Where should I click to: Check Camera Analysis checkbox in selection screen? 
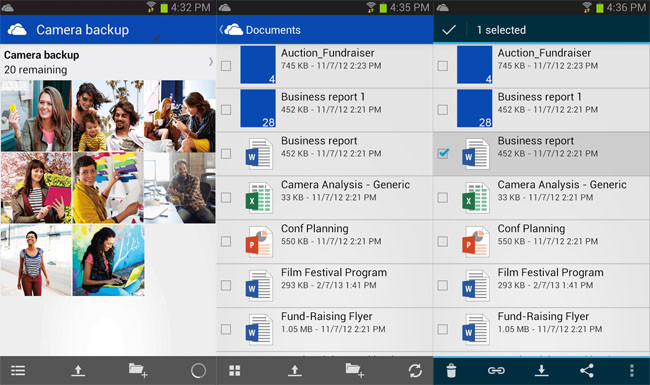(x=443, y=198)
